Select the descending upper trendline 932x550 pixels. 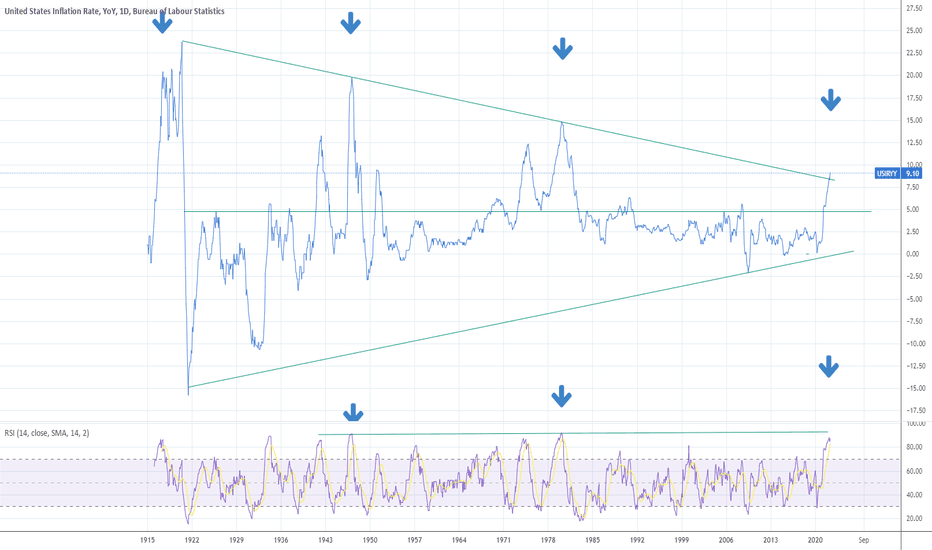click(x=508, y=111)
